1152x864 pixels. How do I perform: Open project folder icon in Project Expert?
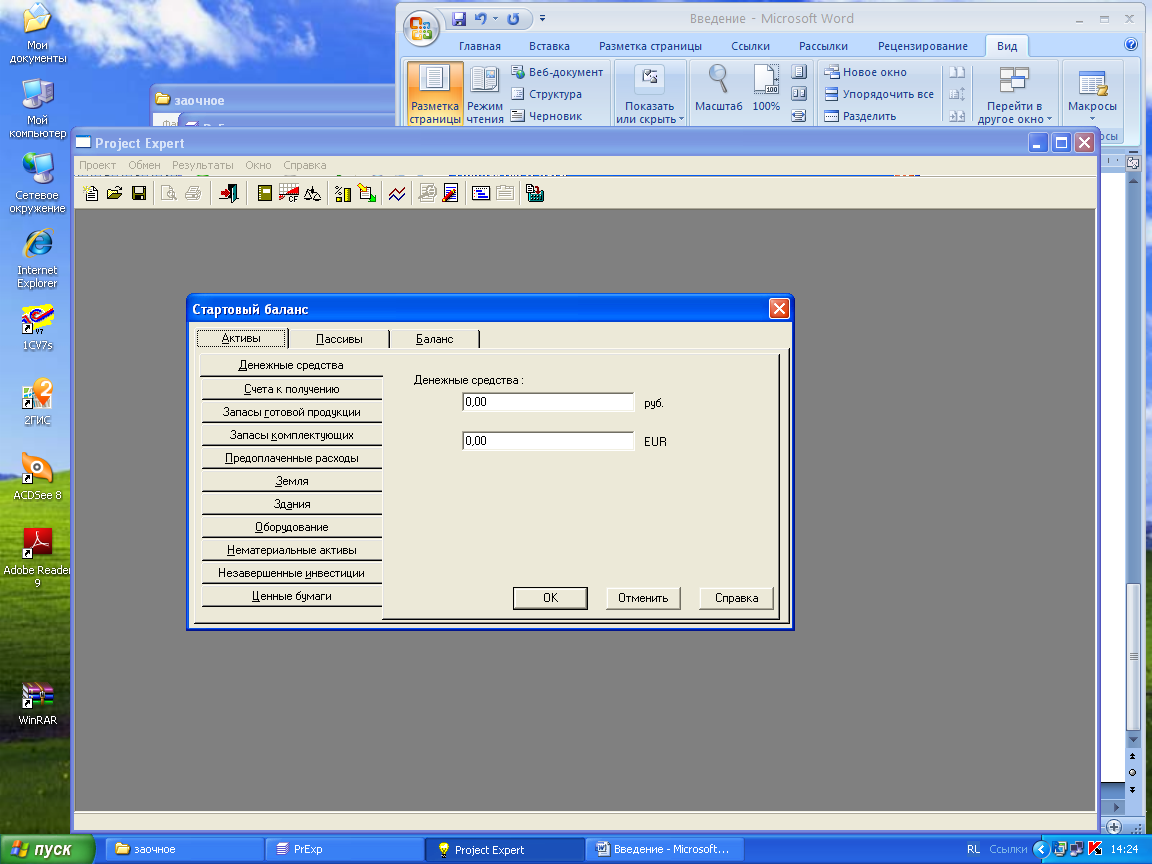115,194
